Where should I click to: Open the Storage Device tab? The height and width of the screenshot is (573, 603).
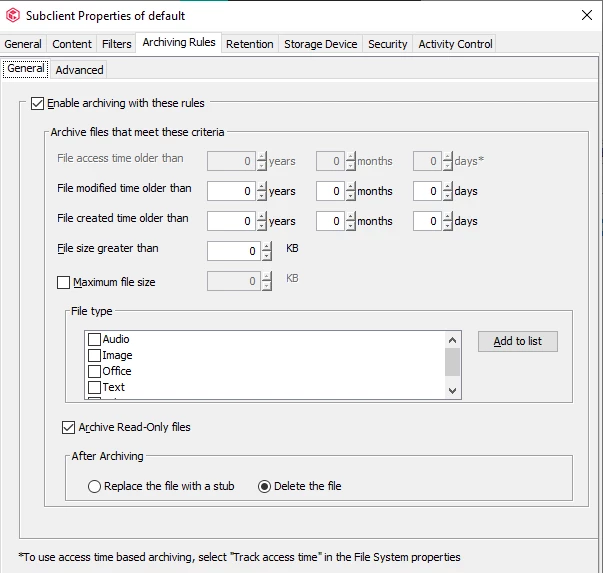click(320, 44)
